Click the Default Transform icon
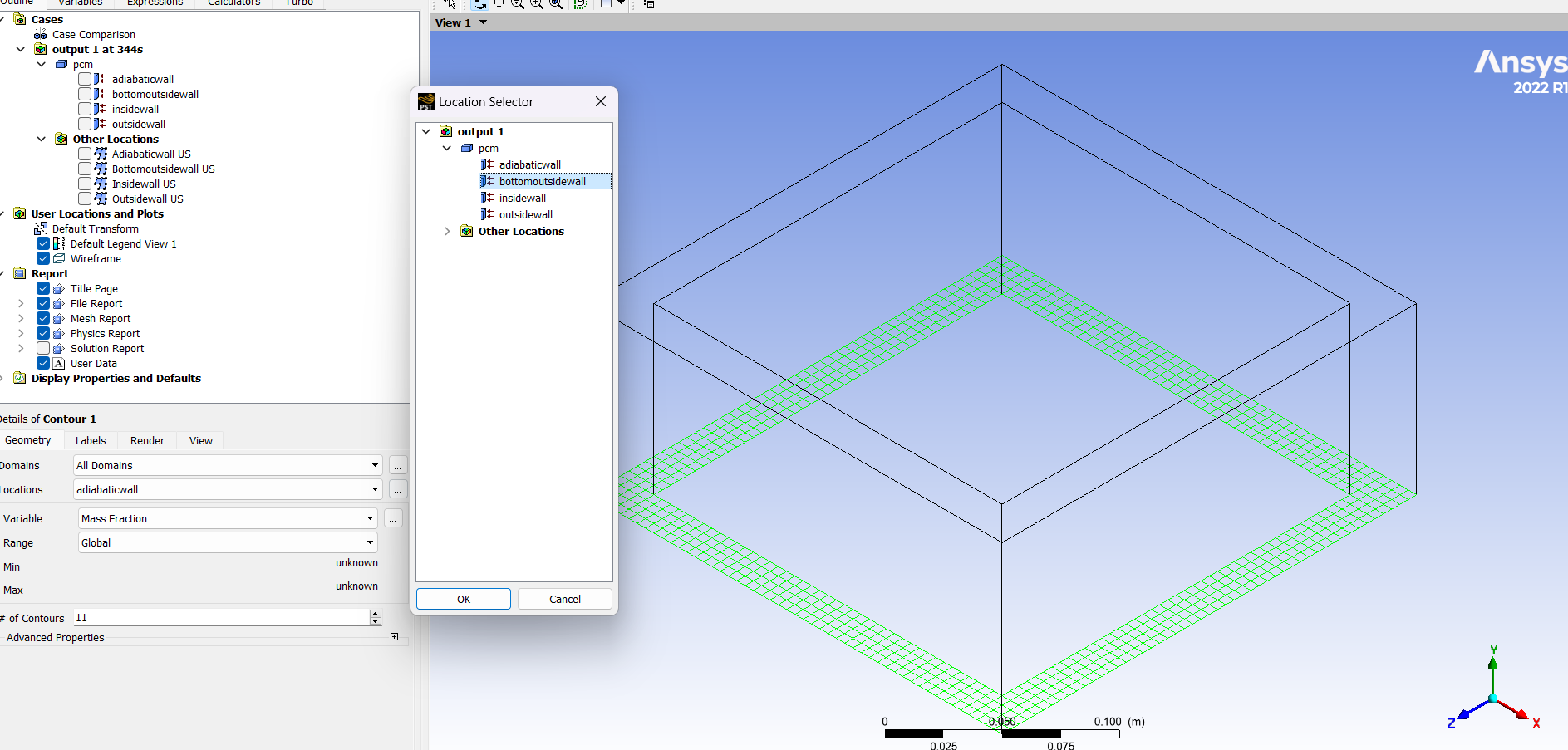The width and height of the screenshot is (1568, 750). (40, 228)
